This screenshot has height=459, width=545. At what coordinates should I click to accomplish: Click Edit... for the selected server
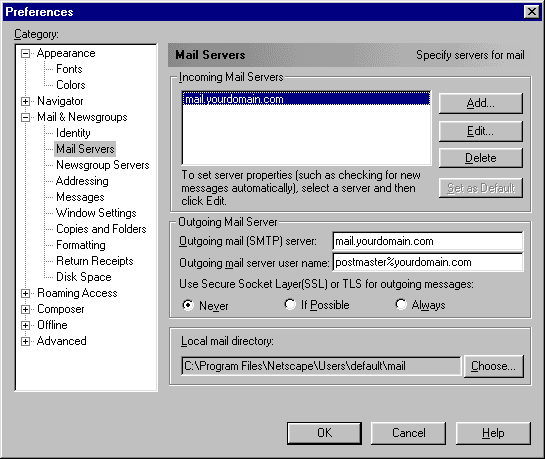(481, 131)
